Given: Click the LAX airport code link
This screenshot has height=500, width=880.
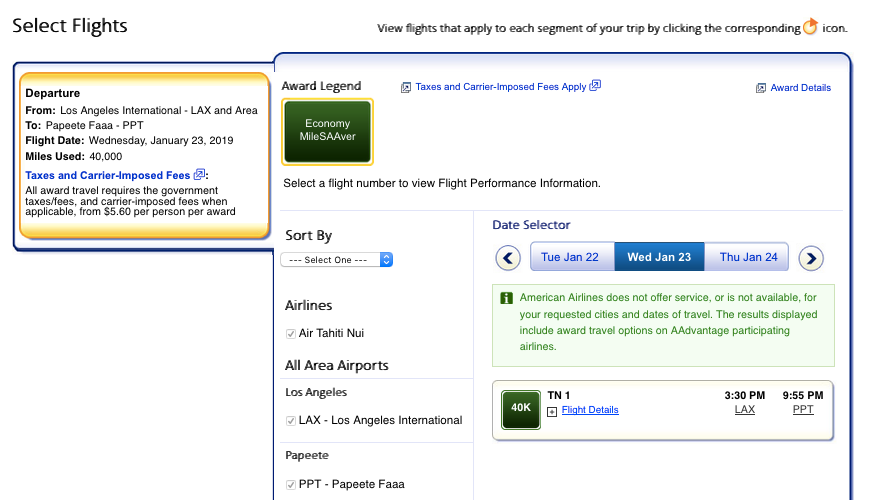Looking at the screenshot, I should (x=745, y=410).
